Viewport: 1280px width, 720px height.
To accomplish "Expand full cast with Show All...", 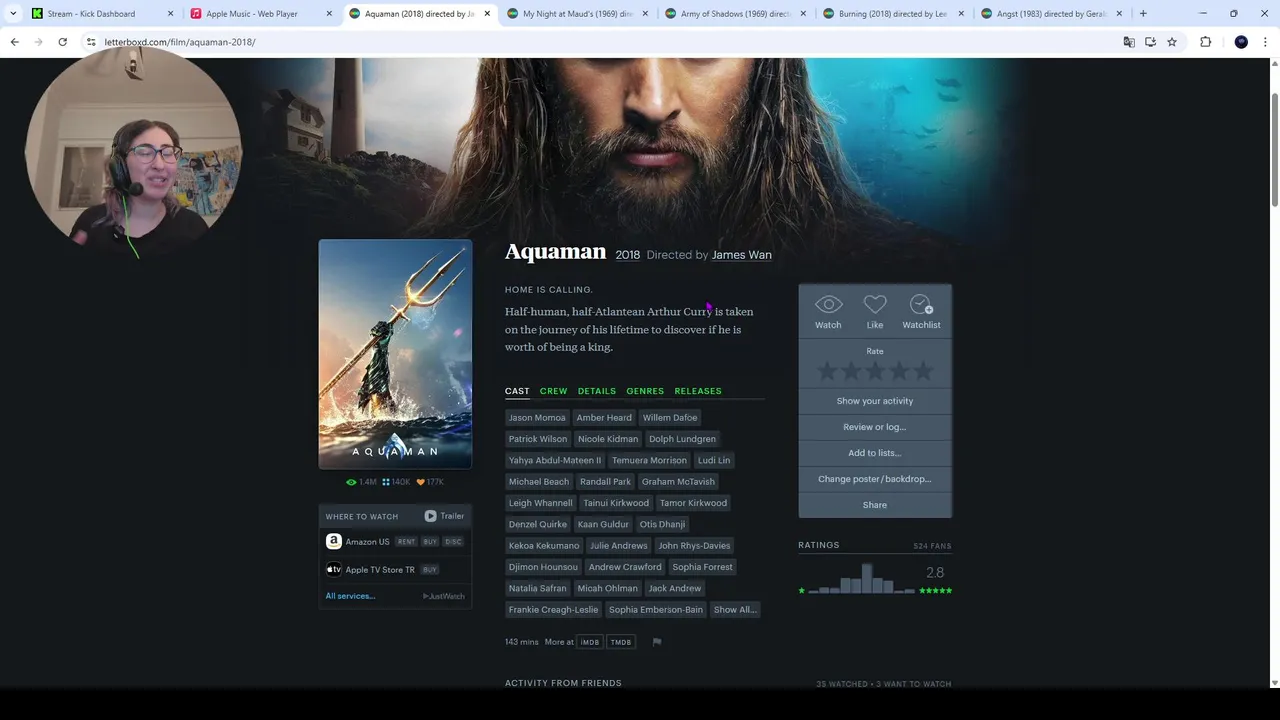I will click(x=735, y=610).
